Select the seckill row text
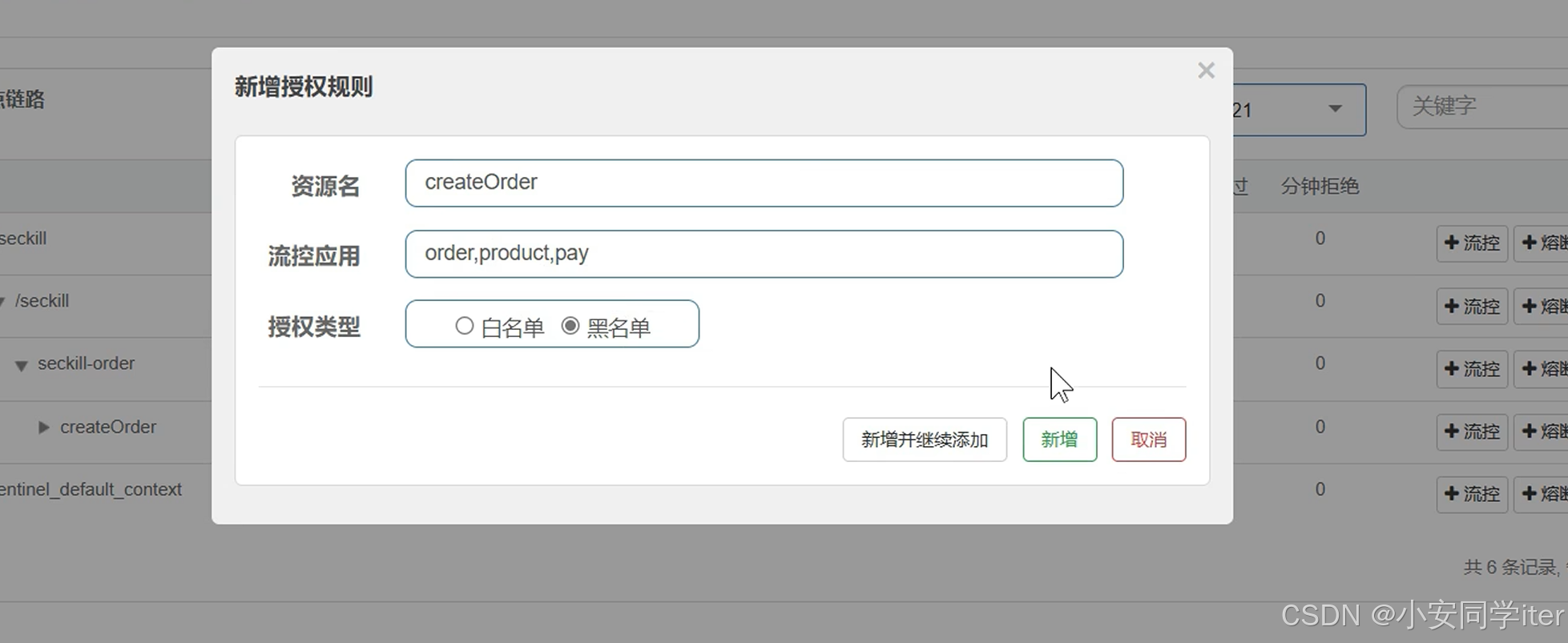Viewport: 1568px width, 643px height. (x=23, y=239)
